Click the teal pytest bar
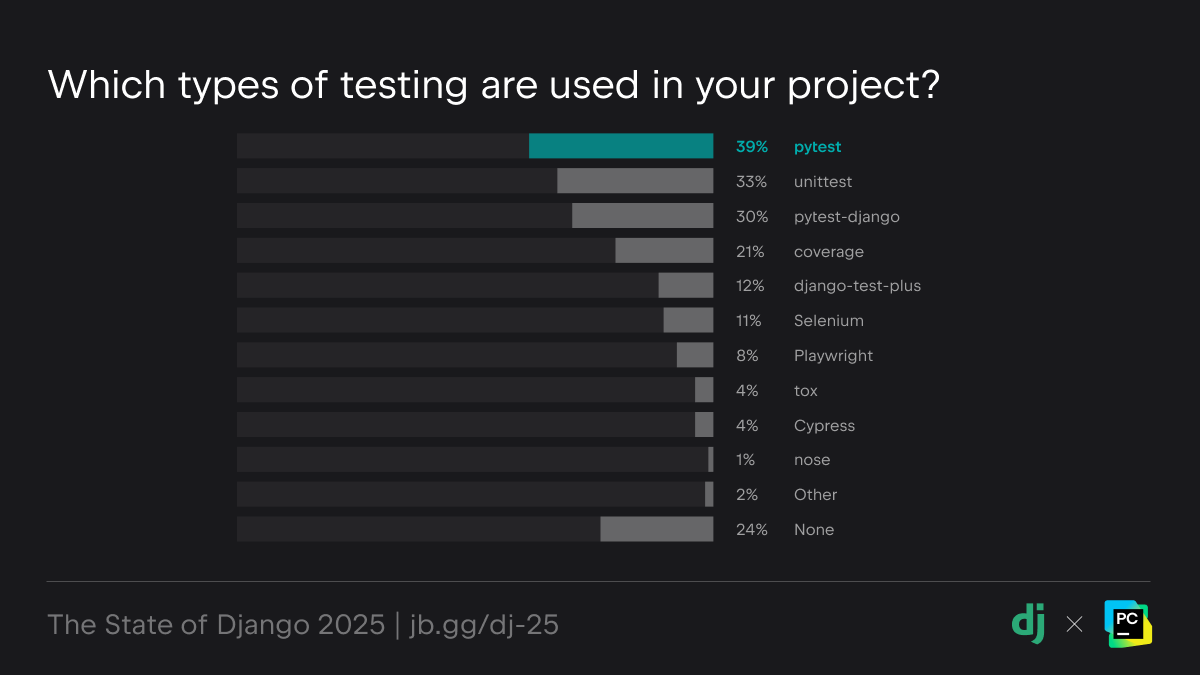The height and width of the screenshot is (675, 1200). [620, 146]
